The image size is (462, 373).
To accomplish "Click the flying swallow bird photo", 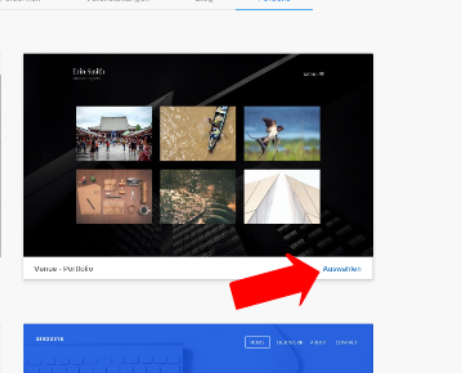I will (282, 133).
